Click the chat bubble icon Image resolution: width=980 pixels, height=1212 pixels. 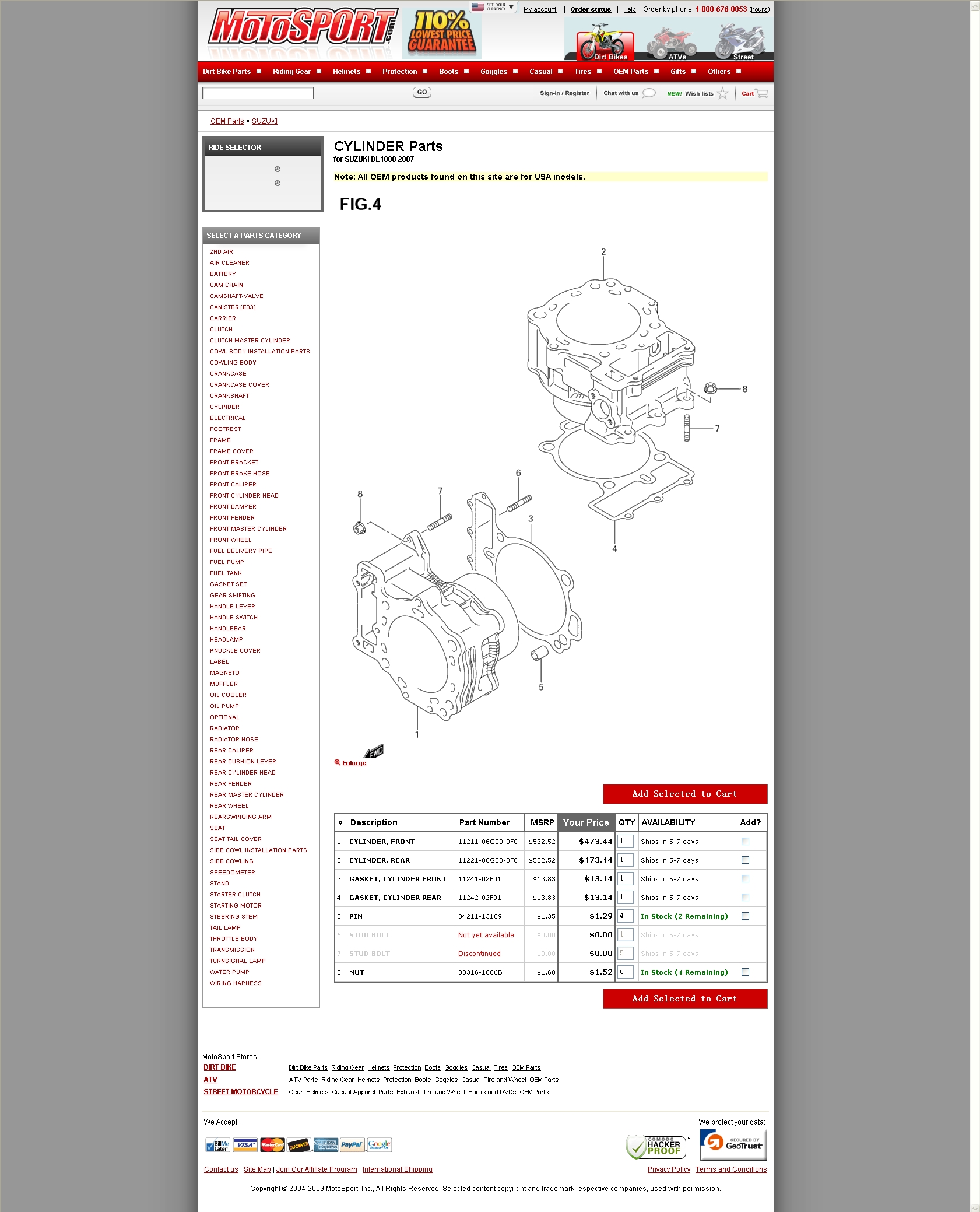coord(649,93)
